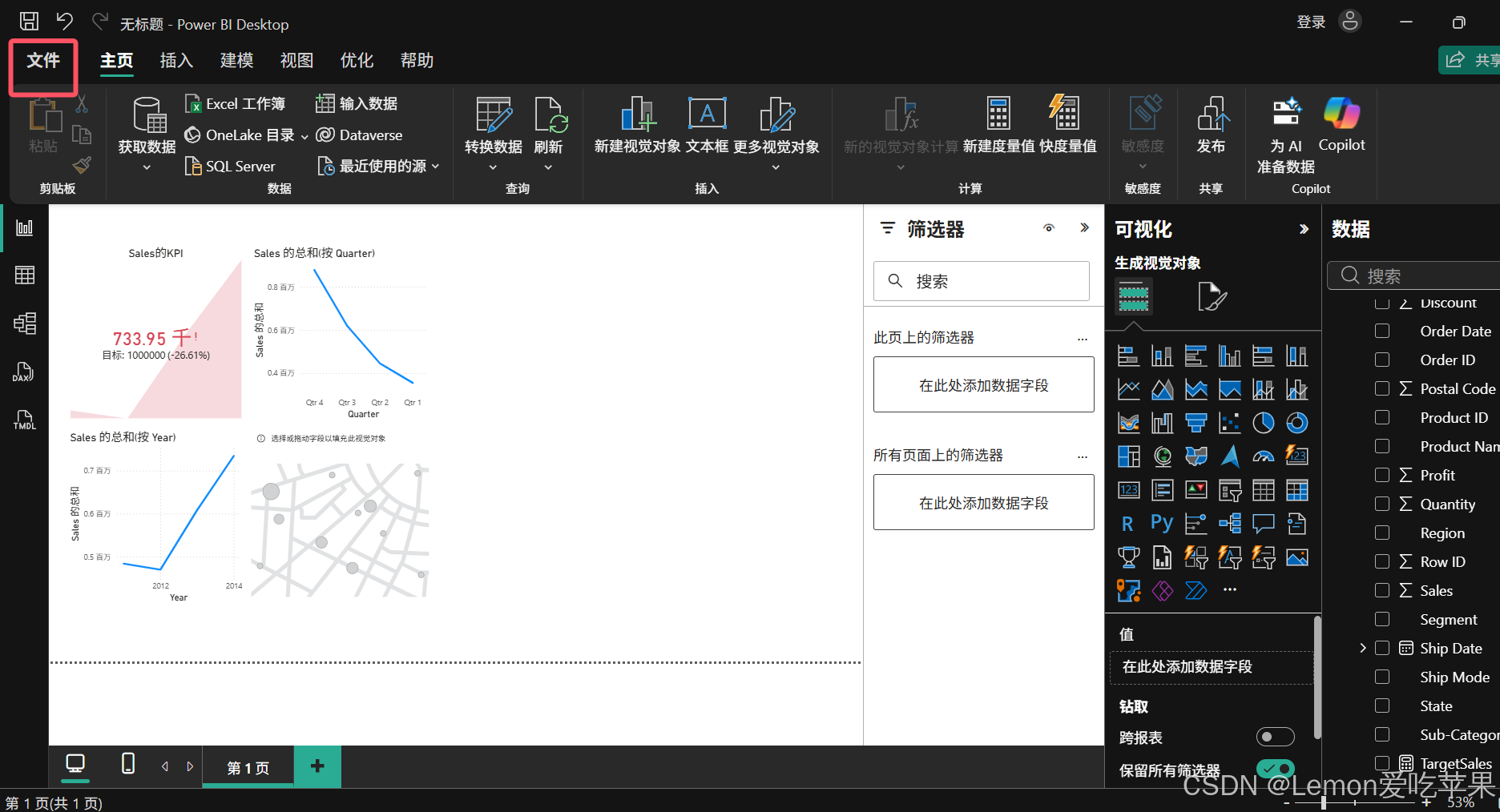Switch to table view in sidebar
Viewport: 1500px width, 812px height.
[x=25, y=275]
